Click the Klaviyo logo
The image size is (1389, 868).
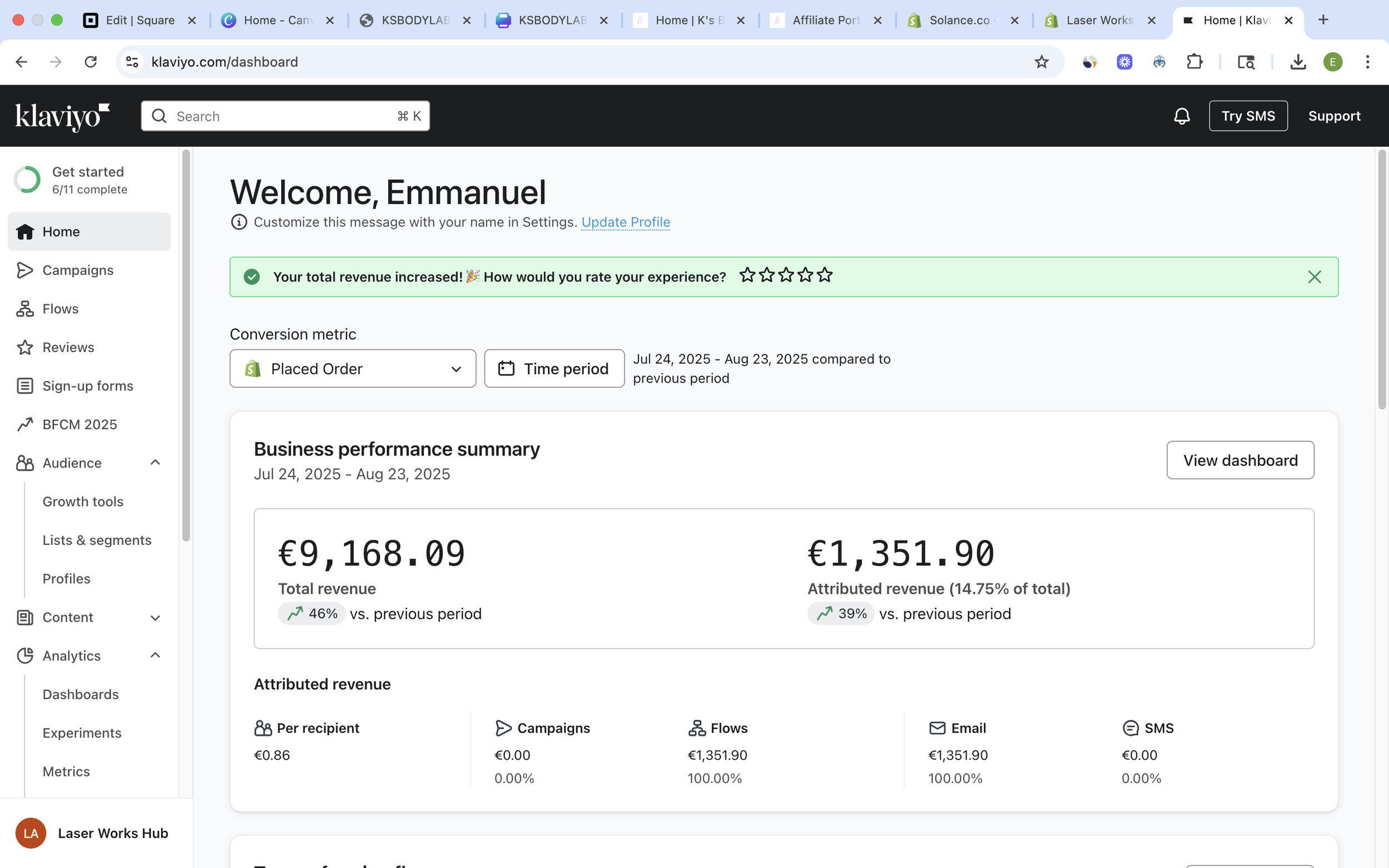coord(62,116)
